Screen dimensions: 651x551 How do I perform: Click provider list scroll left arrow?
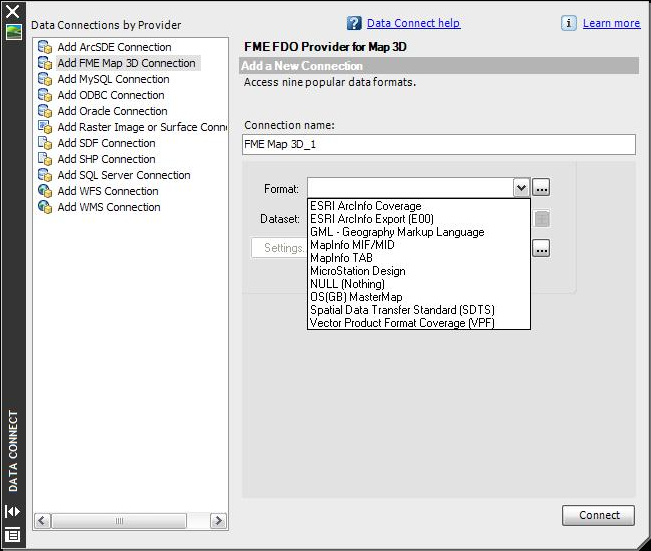point(42,521)
